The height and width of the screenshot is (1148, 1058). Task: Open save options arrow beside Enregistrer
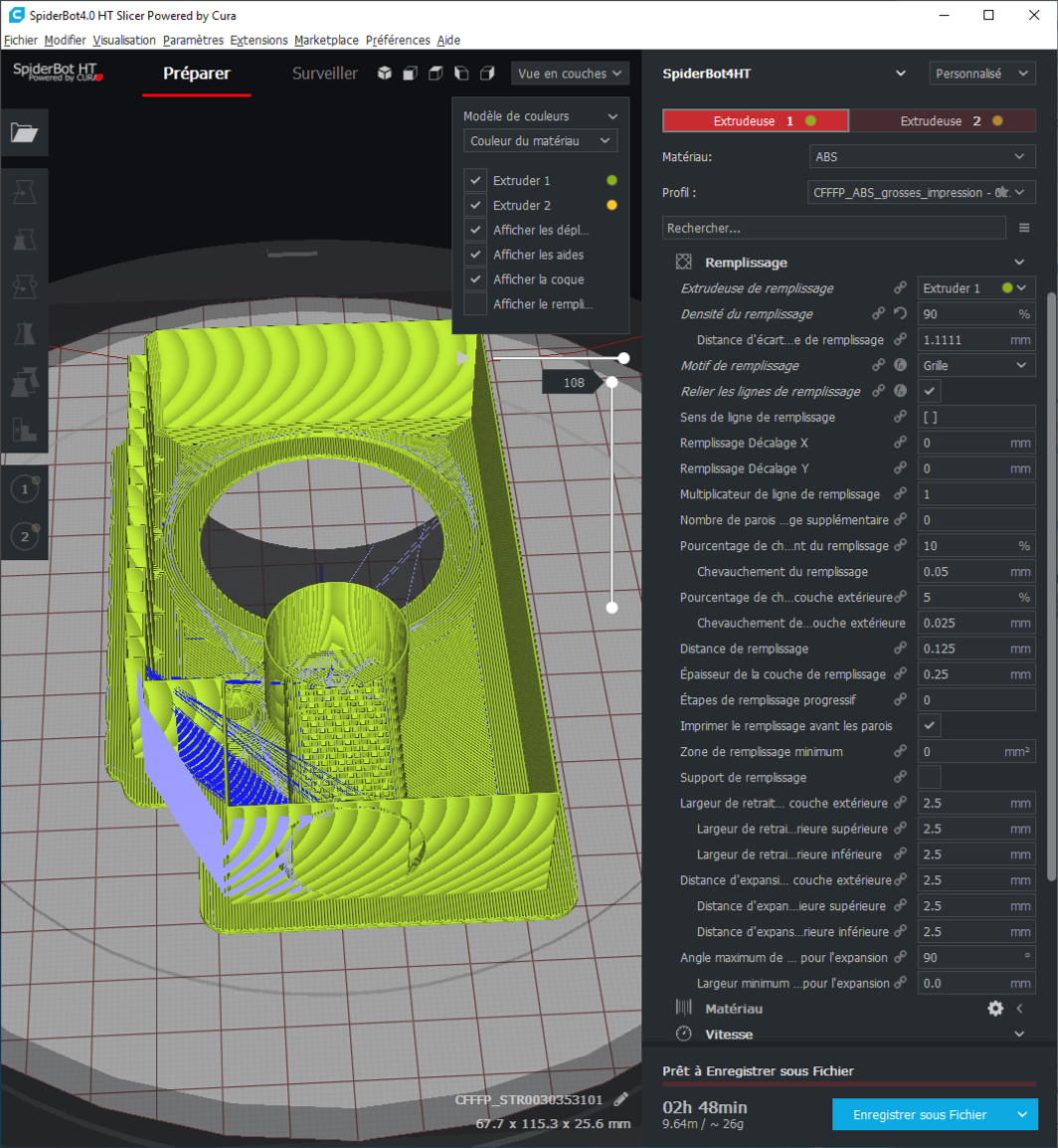point(1022,1114)
